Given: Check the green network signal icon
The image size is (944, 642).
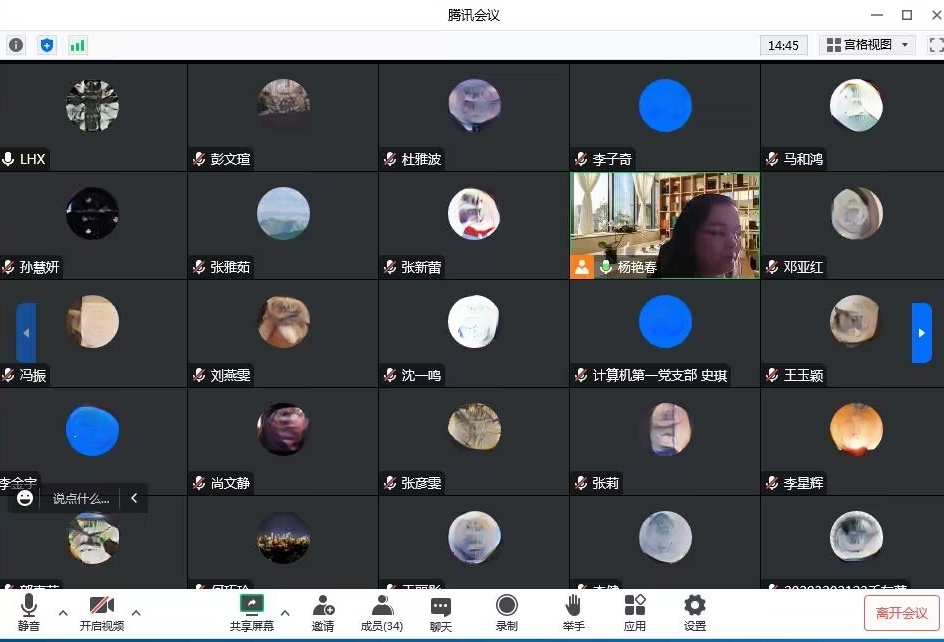Looking at the screenshot, I should click(77, 45).
